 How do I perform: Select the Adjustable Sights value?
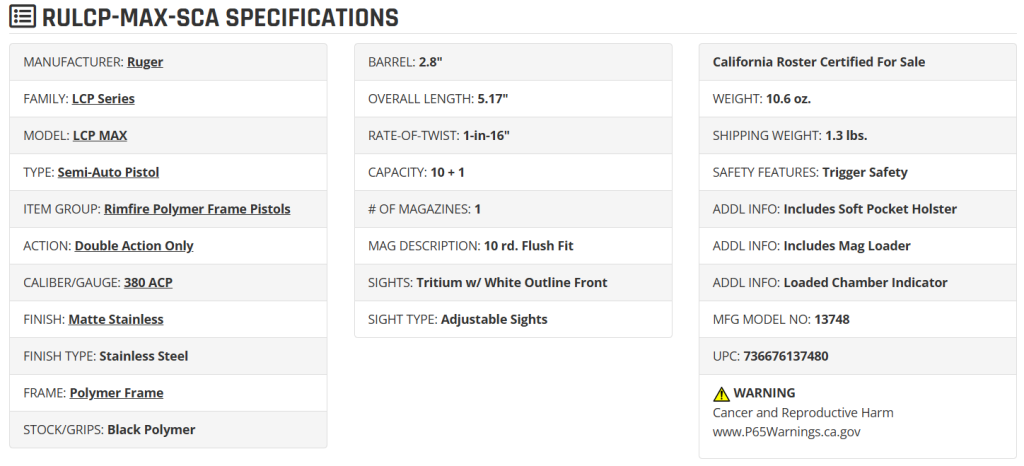point(494,319)
